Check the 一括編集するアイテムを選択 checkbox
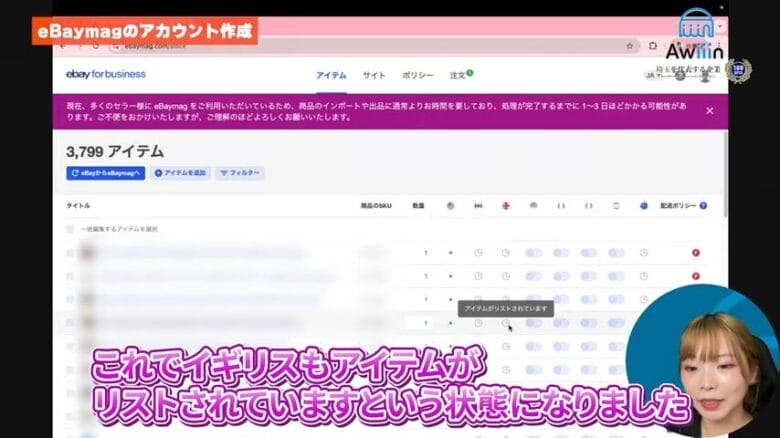 click(x=70, y=229)
